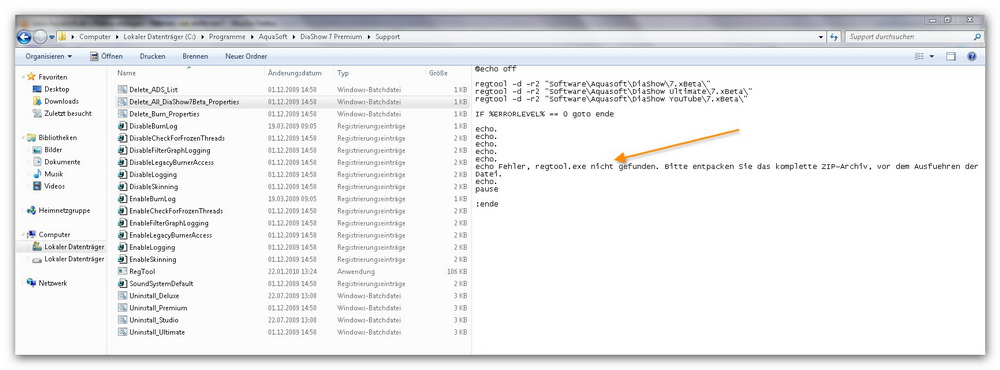1000x370 pixels.
Task: Select Netzwerk in the navigation pane
Action: point(52,283)
